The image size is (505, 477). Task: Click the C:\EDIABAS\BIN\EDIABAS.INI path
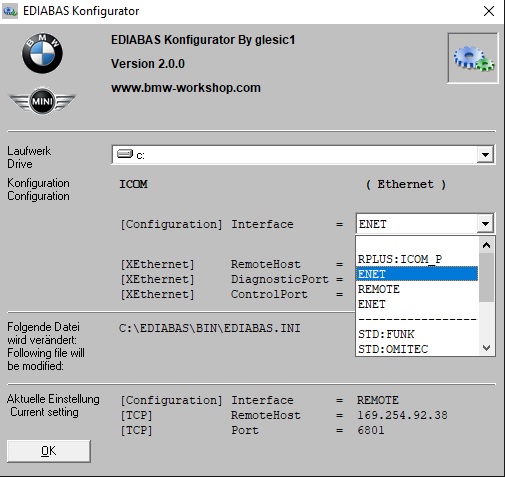[210, 328]
